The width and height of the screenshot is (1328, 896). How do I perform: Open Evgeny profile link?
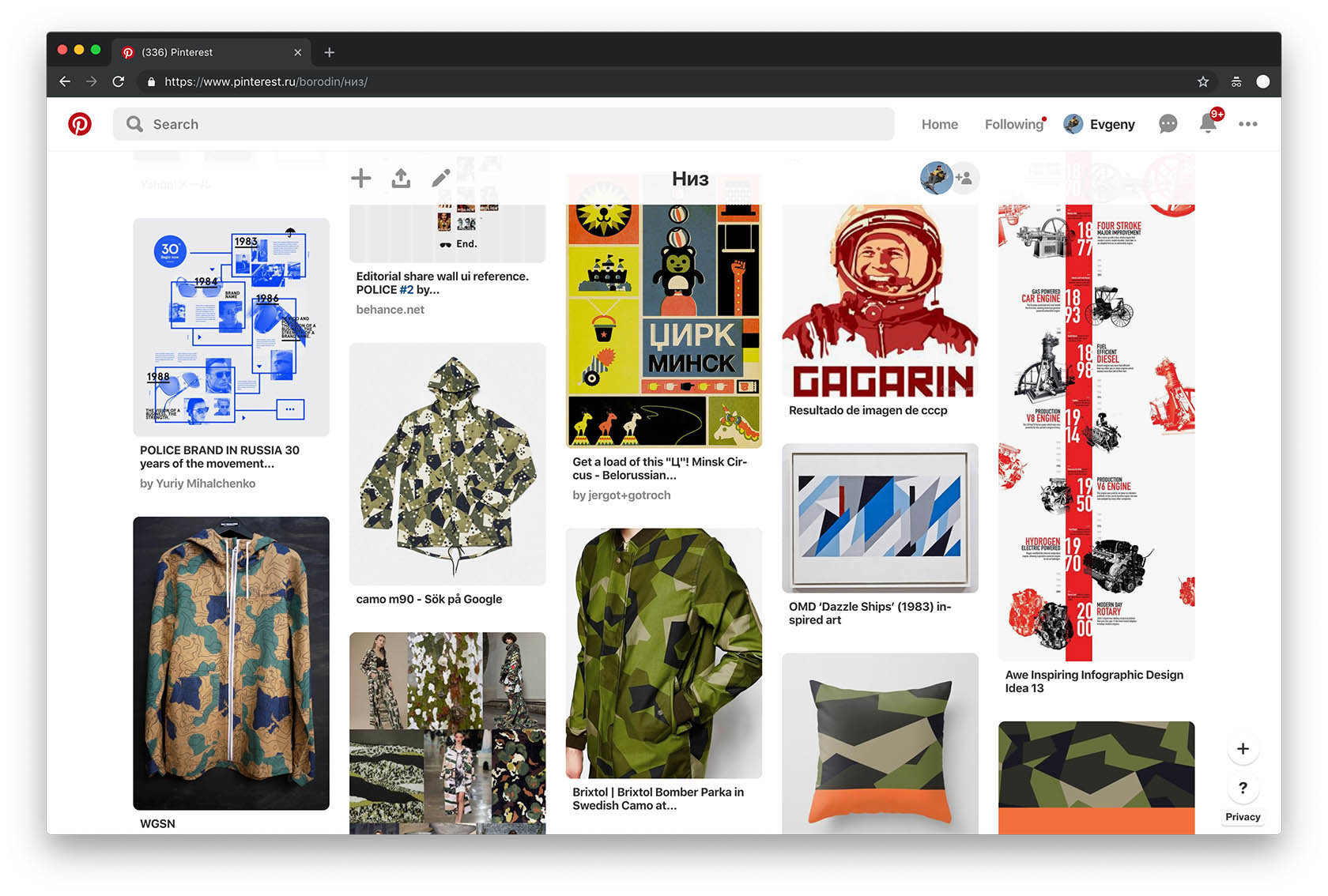pyautogui.click(x=1100, y=124)
